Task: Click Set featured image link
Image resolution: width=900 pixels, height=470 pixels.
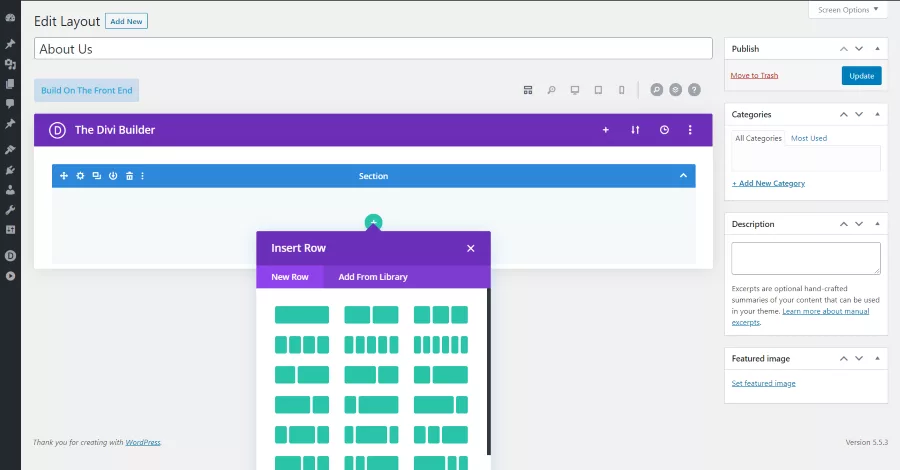Action: pos(763,383)
